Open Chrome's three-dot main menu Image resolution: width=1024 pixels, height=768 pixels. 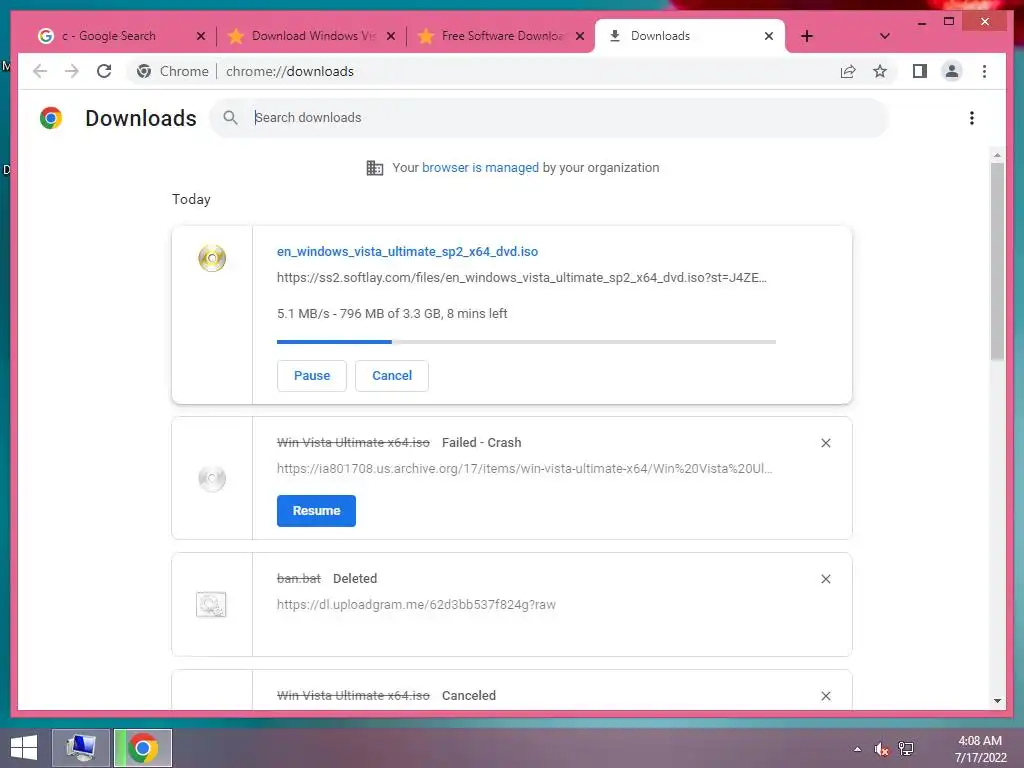984,71
